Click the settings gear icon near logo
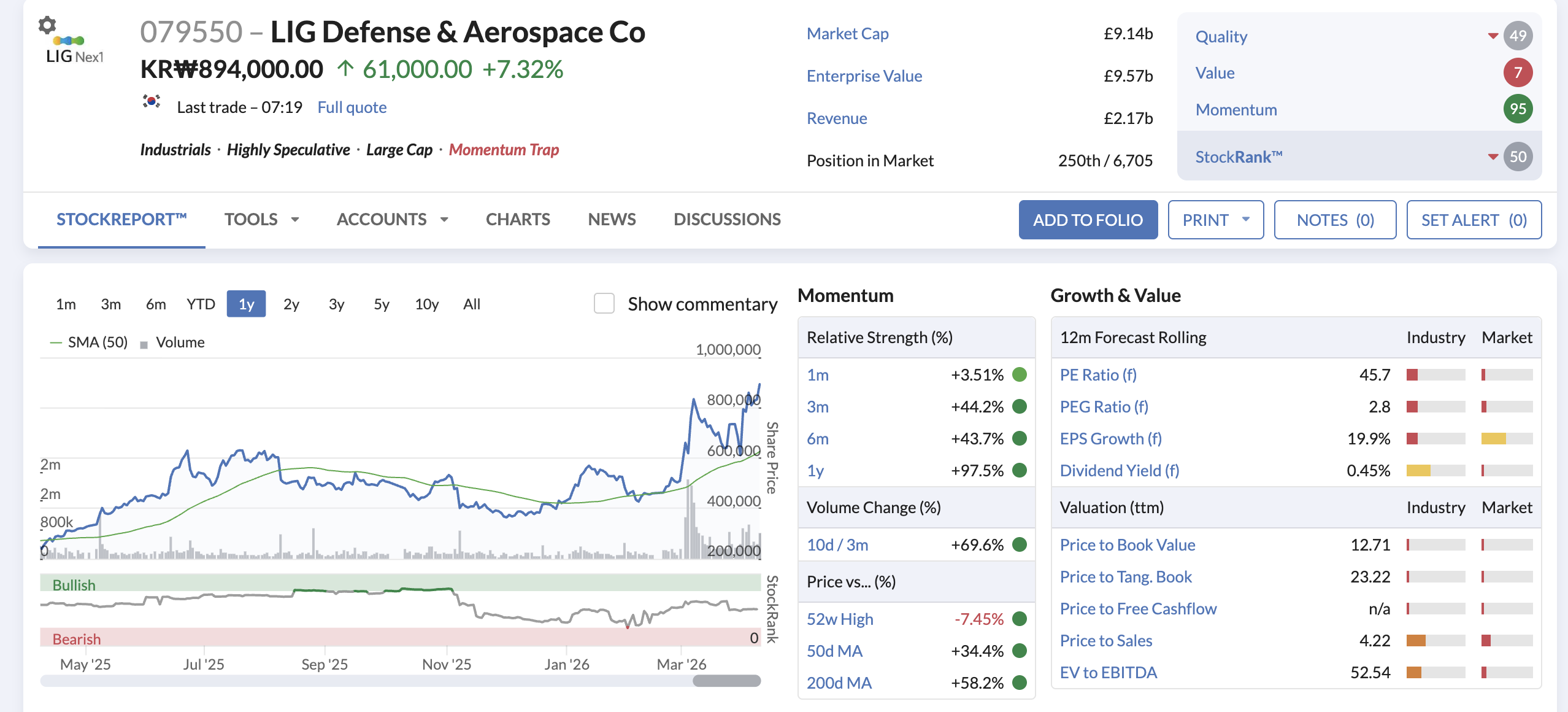 (x=47, y=25)
